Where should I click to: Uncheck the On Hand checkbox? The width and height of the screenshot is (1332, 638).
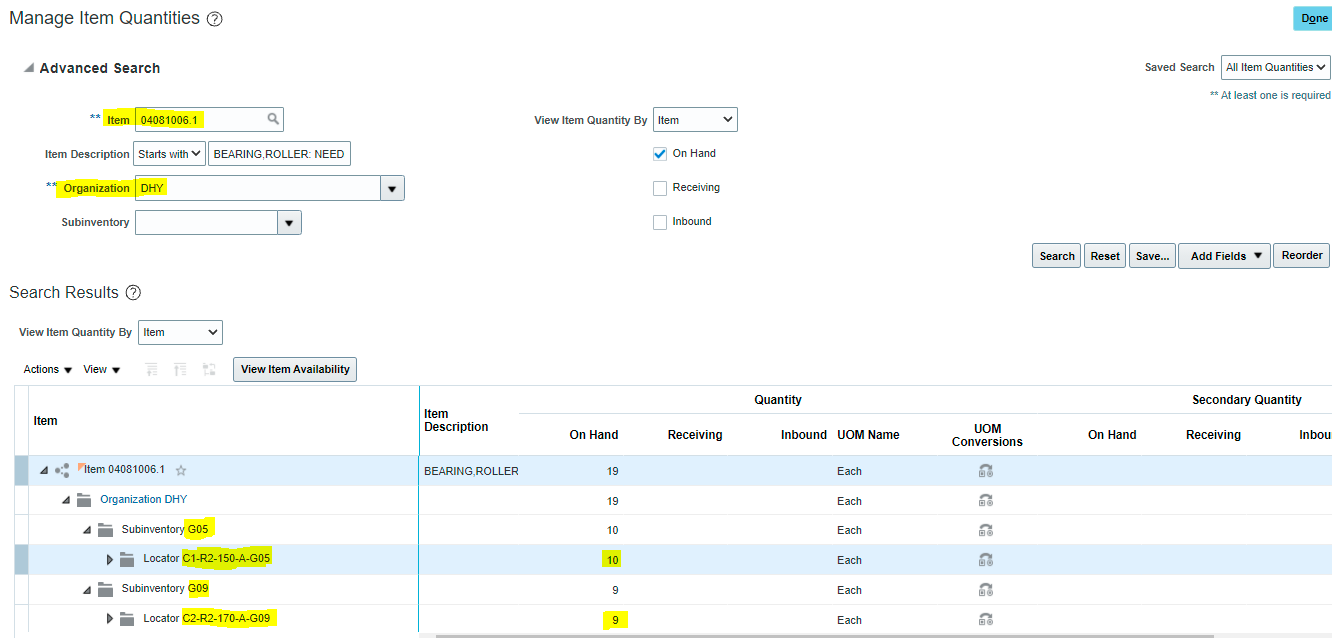coord(660,153)
